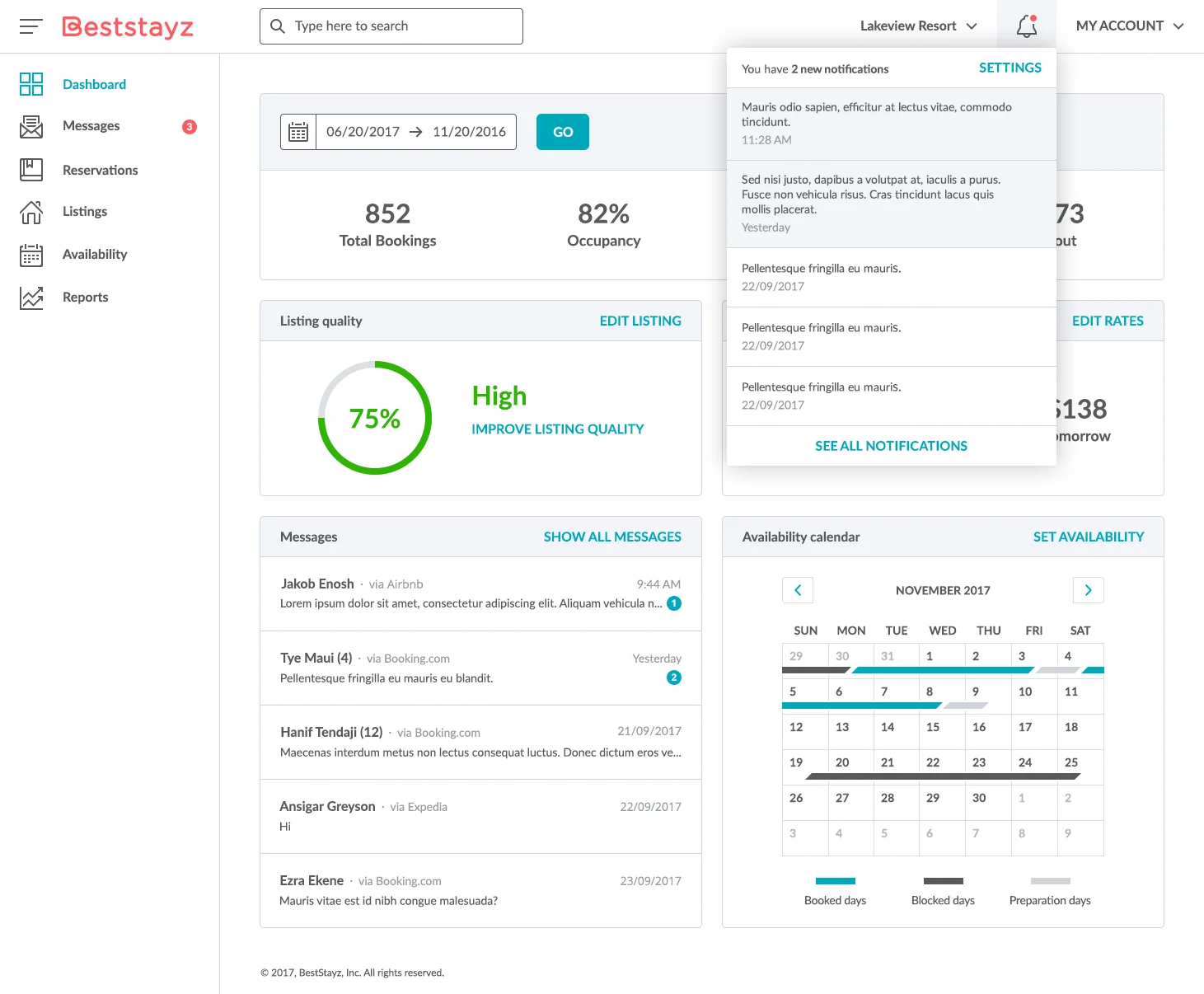Open the notification bell icon
The image size is (1204, 994).
coord(1026,26)
